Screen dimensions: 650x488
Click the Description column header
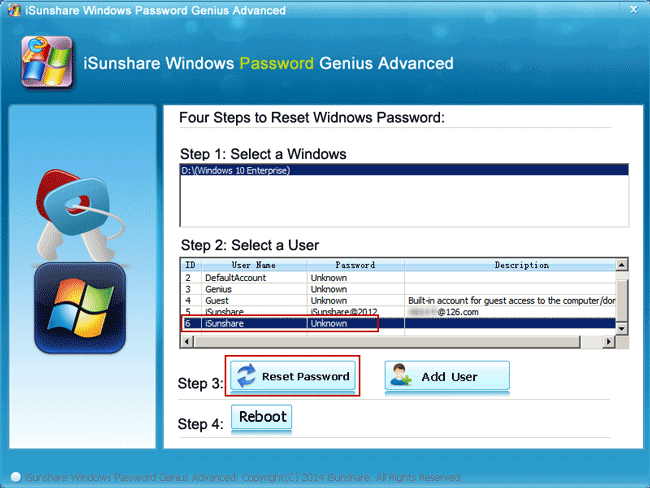point(510,265)
